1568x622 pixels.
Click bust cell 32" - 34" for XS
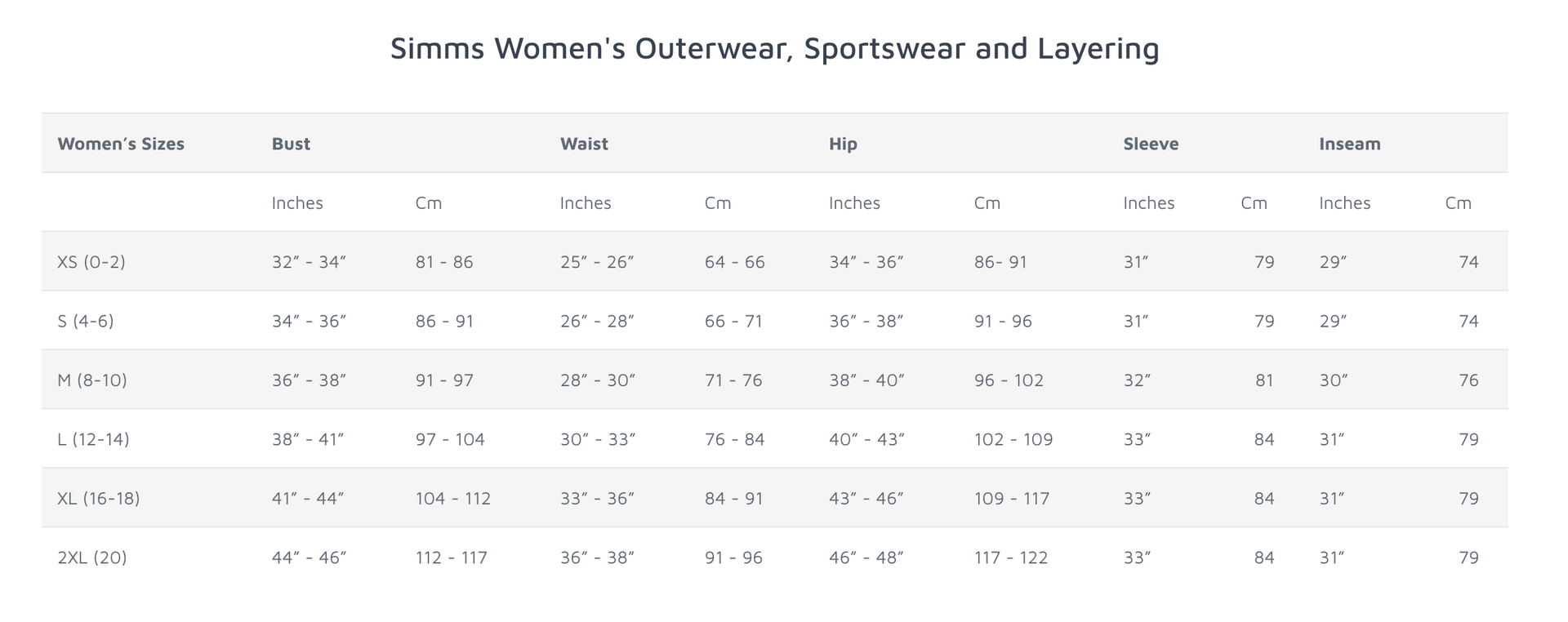coord(310,262)
